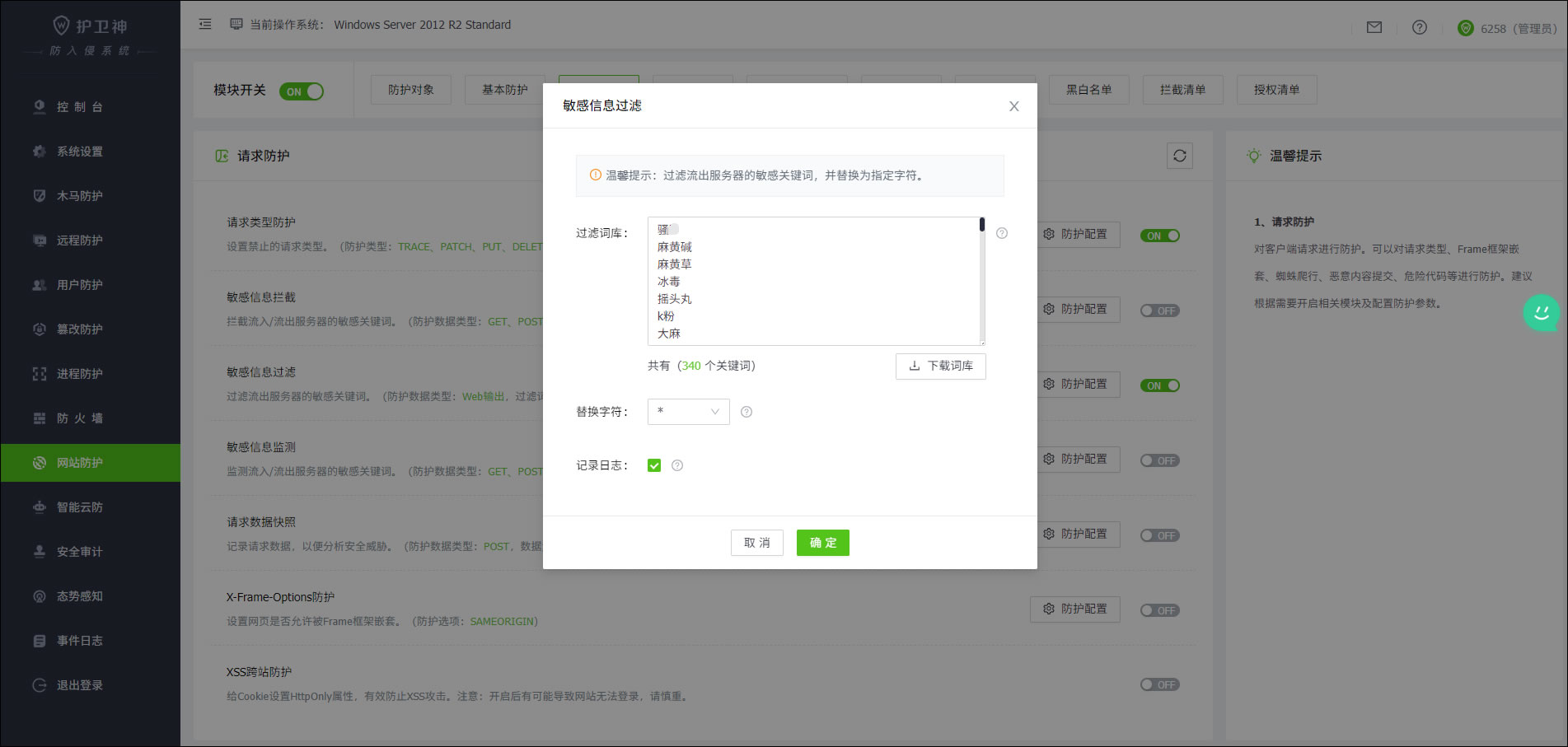Image resolution: width=1568 pixels, height=747 pixels.
Task: Toggle the 模块开关 ON switch
Action: (302, 91)
